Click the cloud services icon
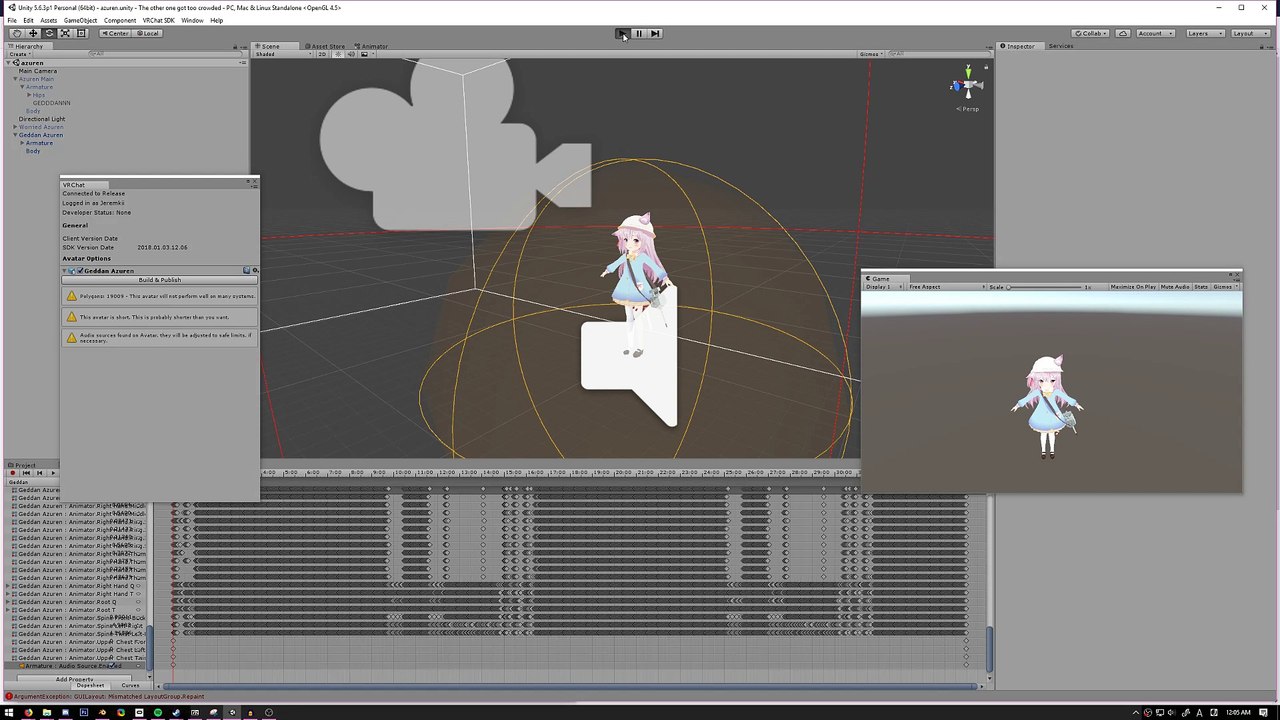Viewport: 1280px width, 720px height. click(1123, 33)
